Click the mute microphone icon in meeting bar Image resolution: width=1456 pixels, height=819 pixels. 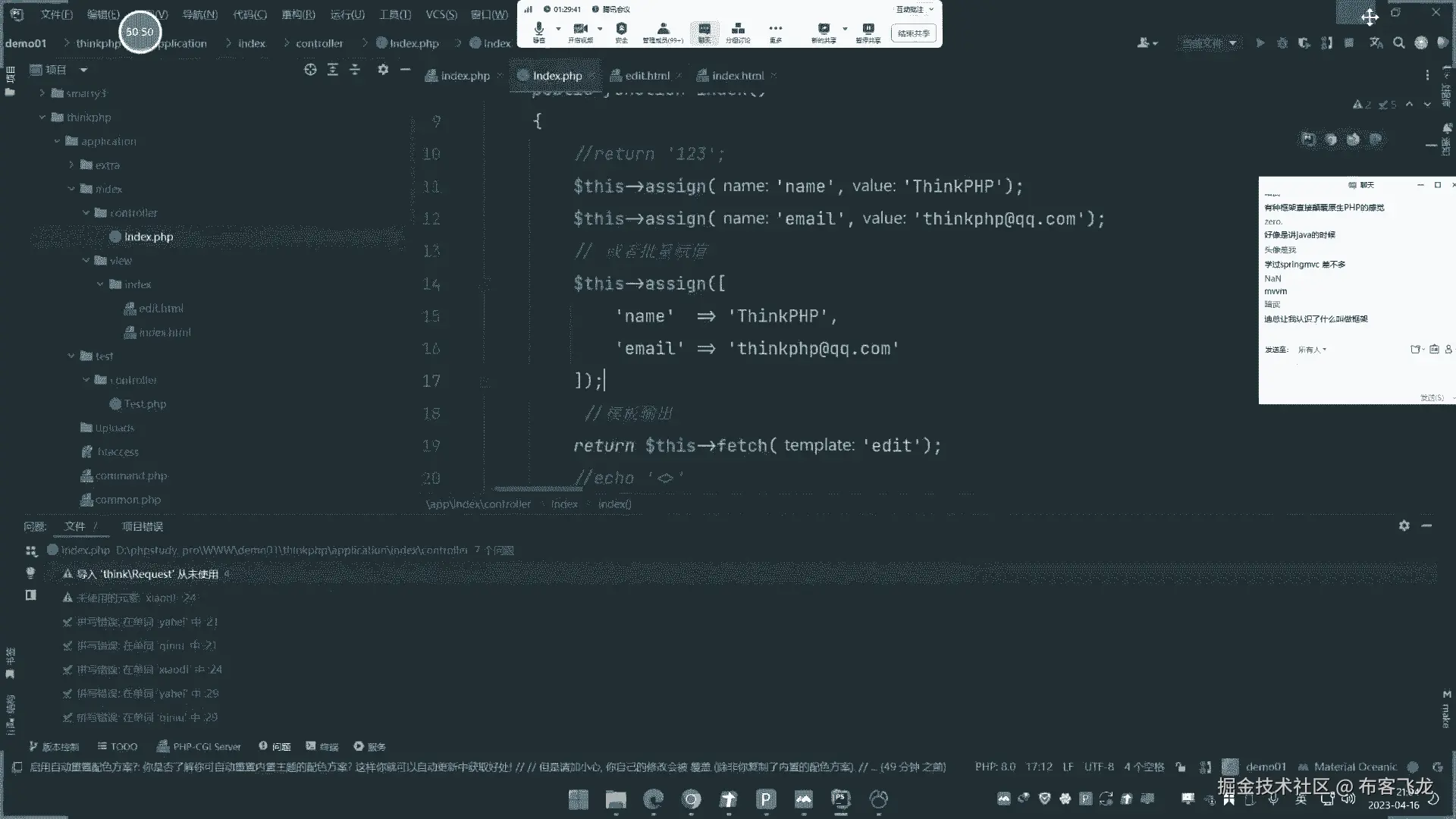(x=538, y=29)
